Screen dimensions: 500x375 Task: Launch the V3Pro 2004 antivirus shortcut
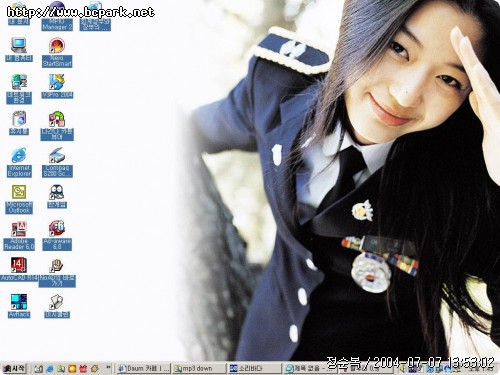click(x=57, y=86)
